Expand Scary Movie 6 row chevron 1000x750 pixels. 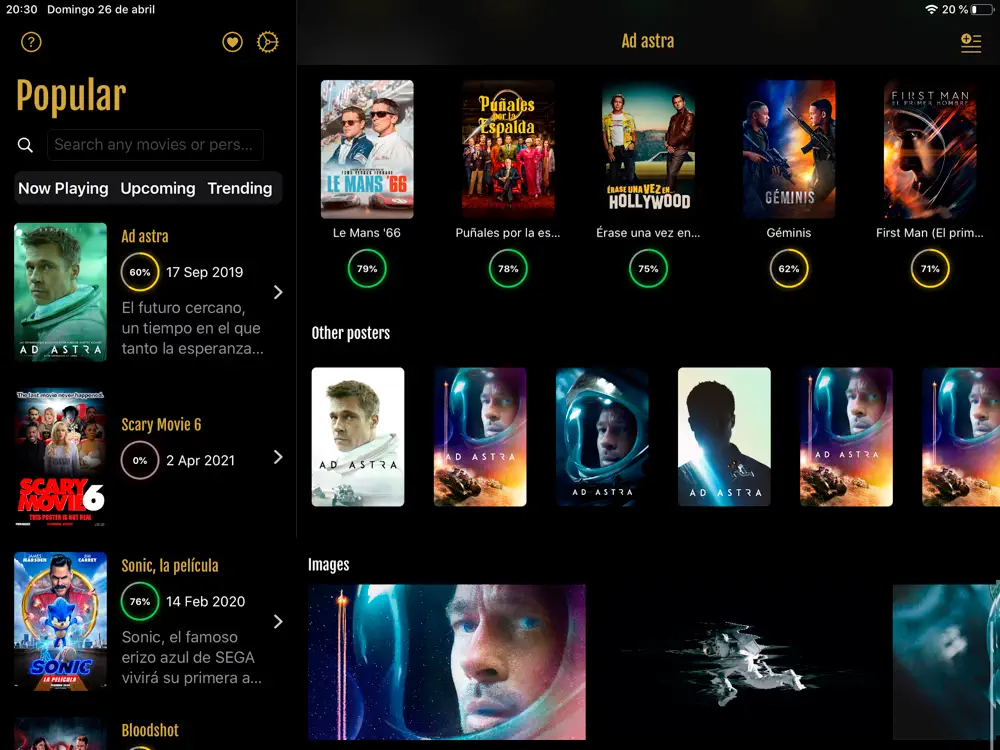tap(278, 457)
